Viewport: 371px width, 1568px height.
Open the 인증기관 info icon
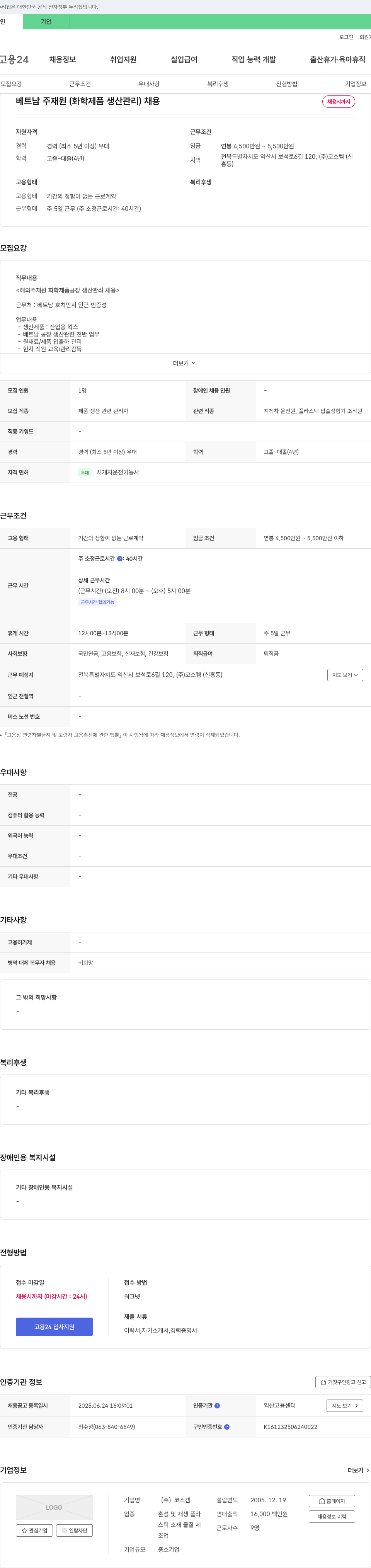[217, 1405]
